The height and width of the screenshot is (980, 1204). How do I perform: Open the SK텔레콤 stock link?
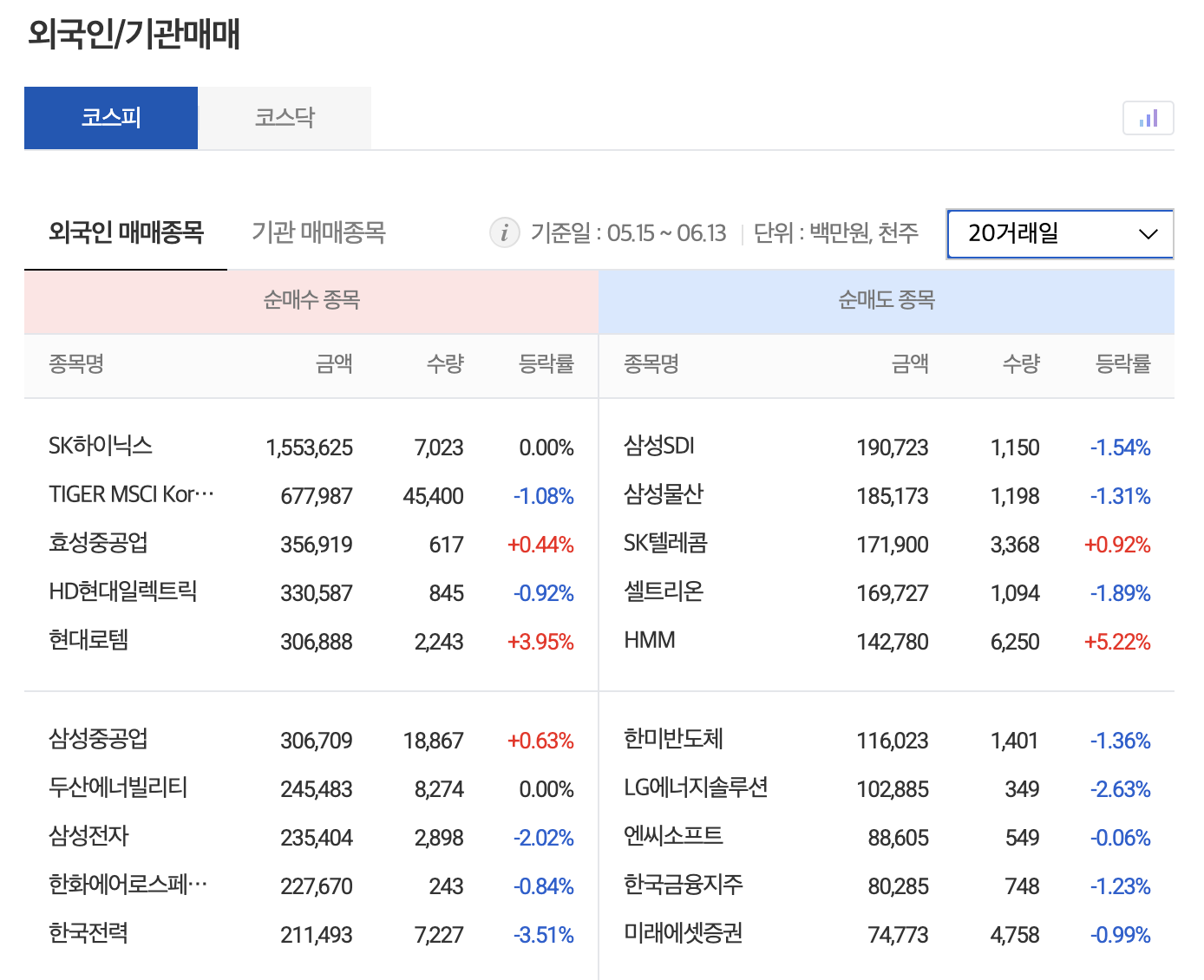pyautogui.click(x=666, y=543)
